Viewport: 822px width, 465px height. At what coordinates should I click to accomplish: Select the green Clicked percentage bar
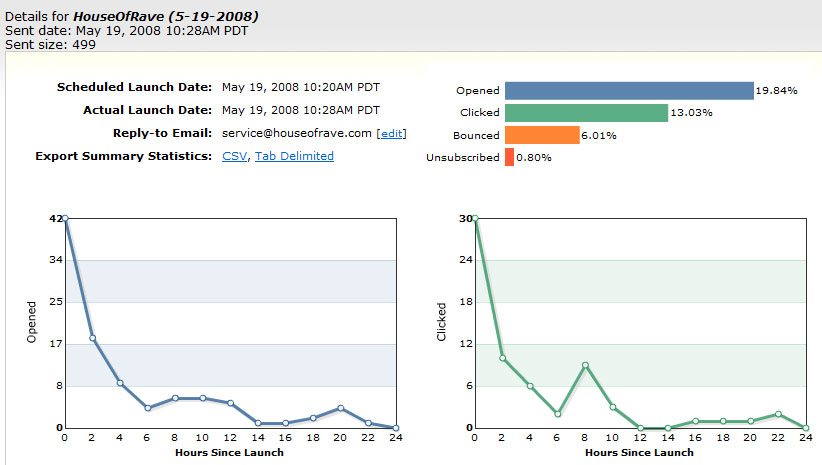(586, 112)
